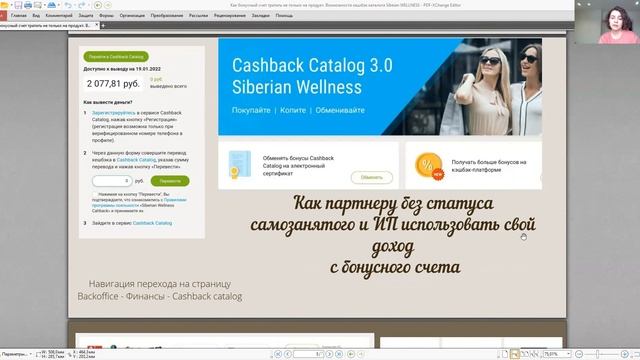Click the certificate icon on the exchange card

(240, 164)
